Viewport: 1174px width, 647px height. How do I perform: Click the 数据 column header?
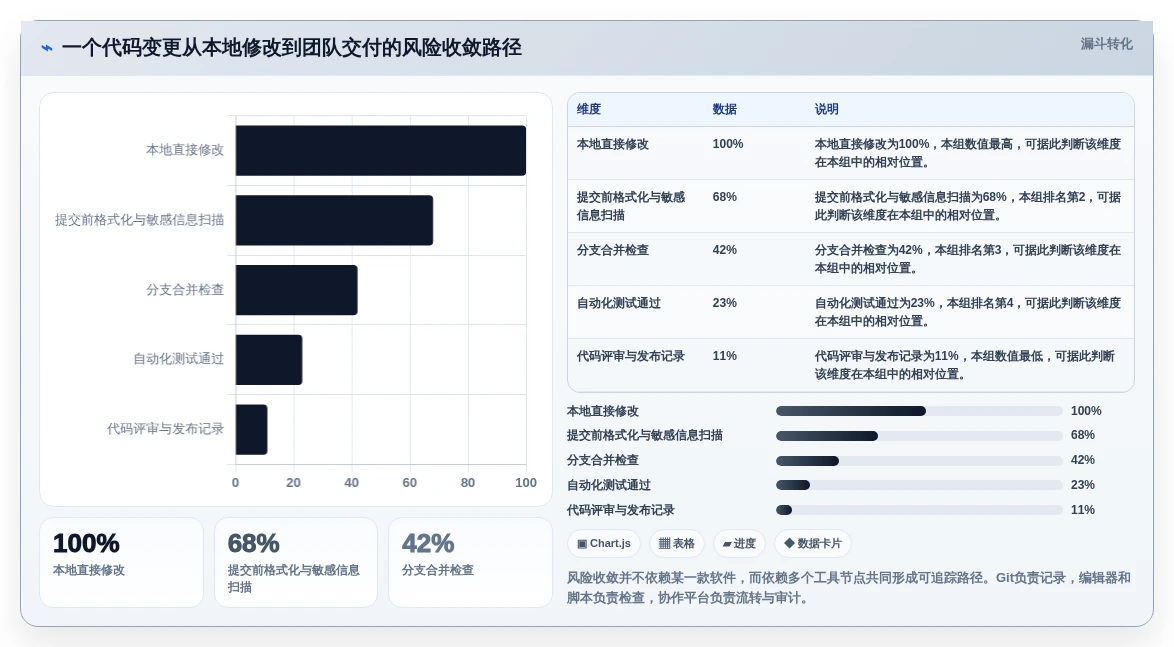click(x=724, y=109)
